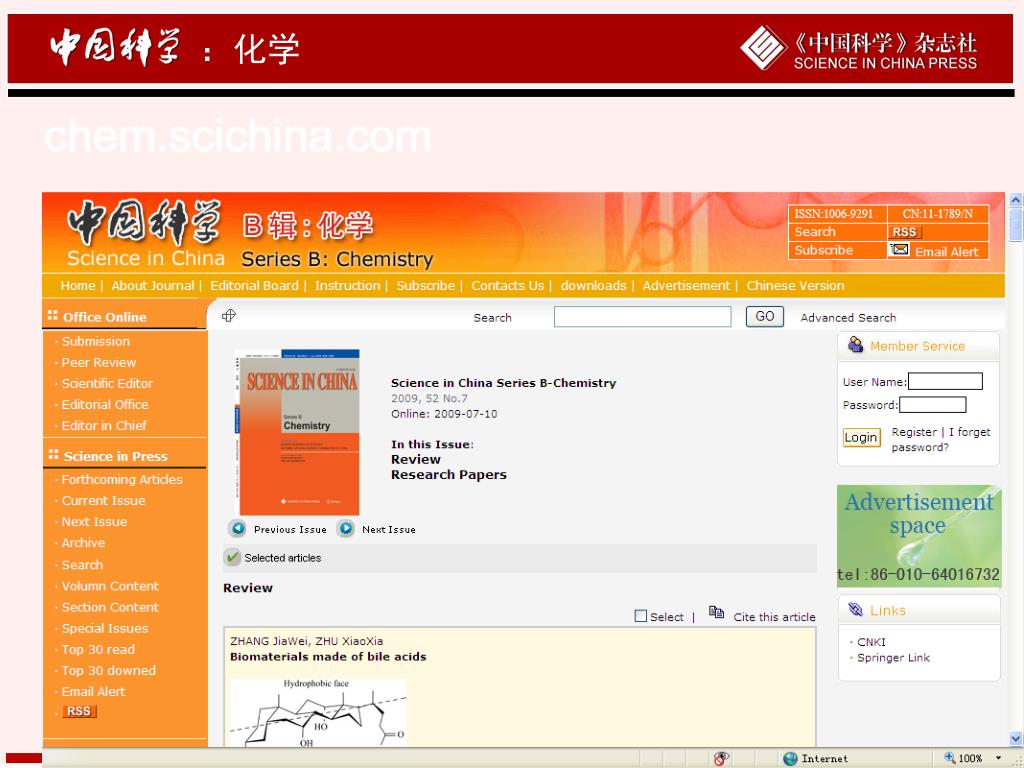
Task: Click the Cite this article link
Action: tap(775, 616)
